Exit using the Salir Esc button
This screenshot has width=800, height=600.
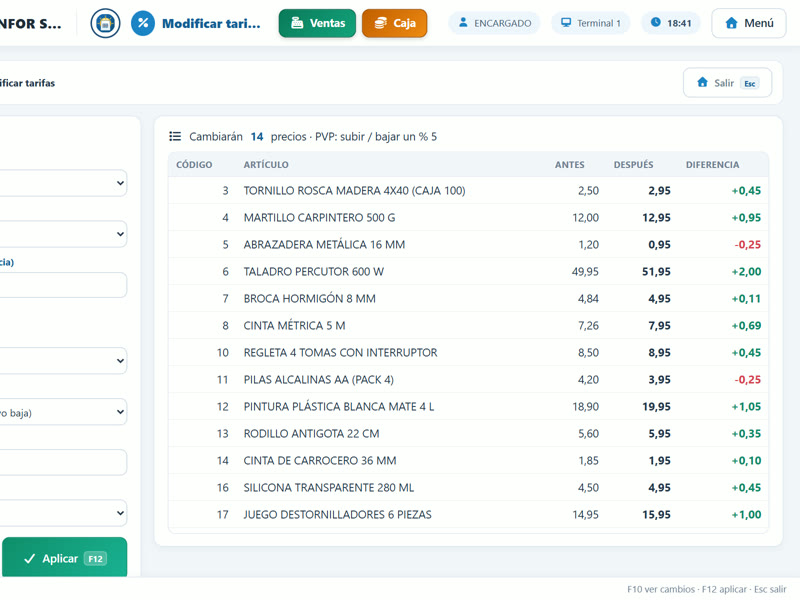coord(727,83)
